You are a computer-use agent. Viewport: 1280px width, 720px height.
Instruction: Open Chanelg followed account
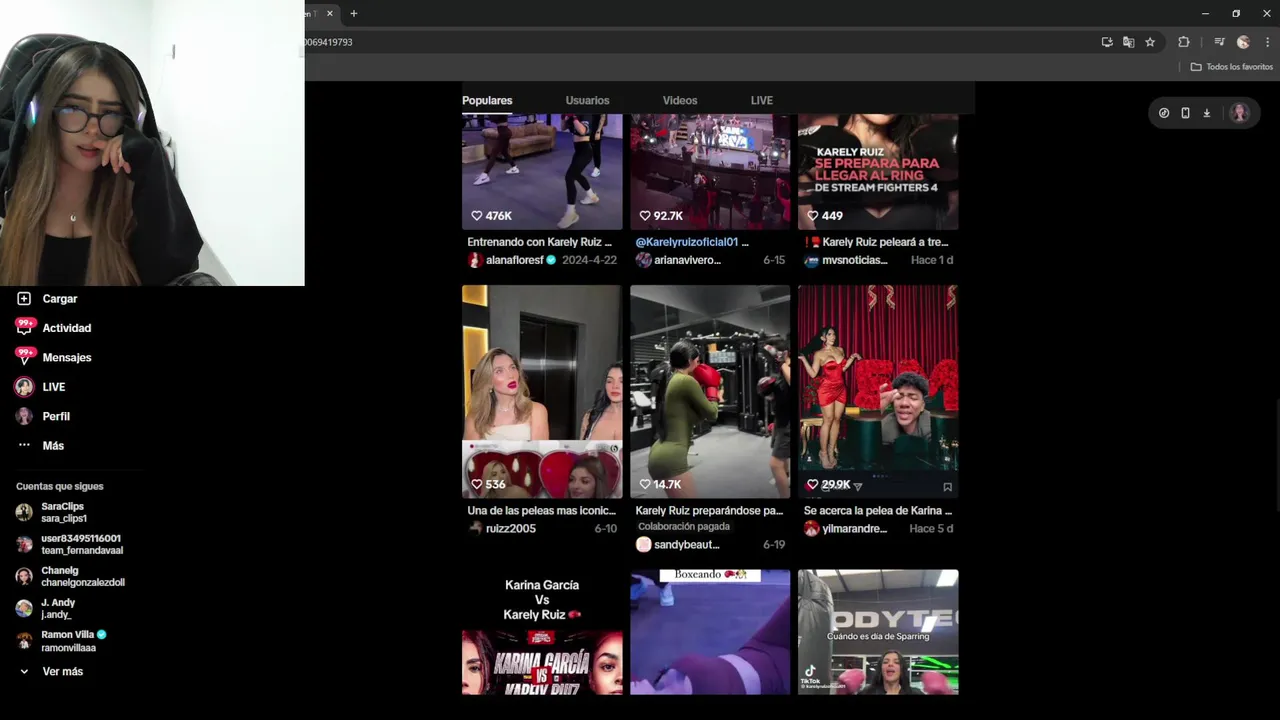[70, 576]
